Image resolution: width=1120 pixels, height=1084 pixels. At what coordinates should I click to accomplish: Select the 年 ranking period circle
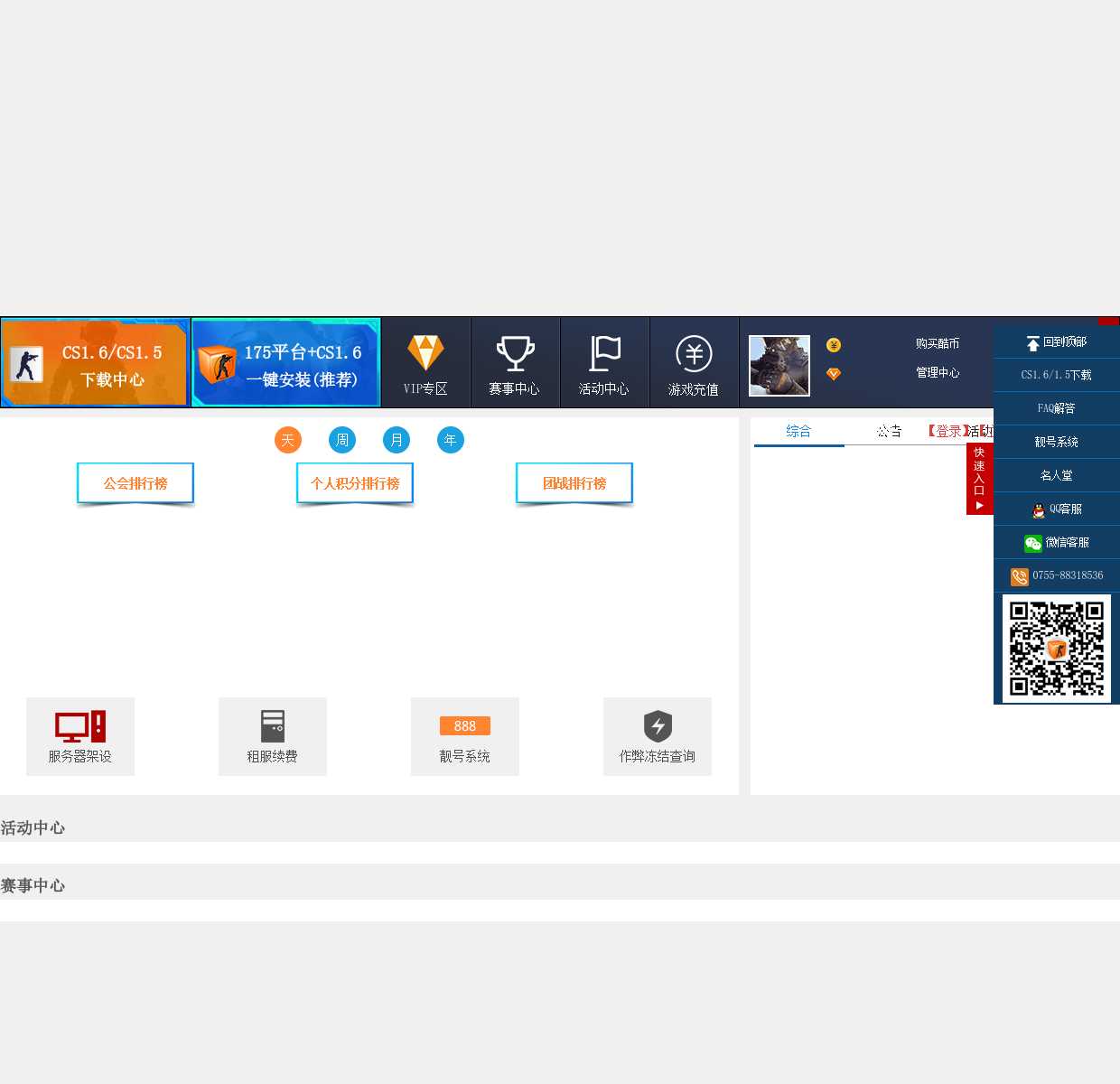(451, 440)
